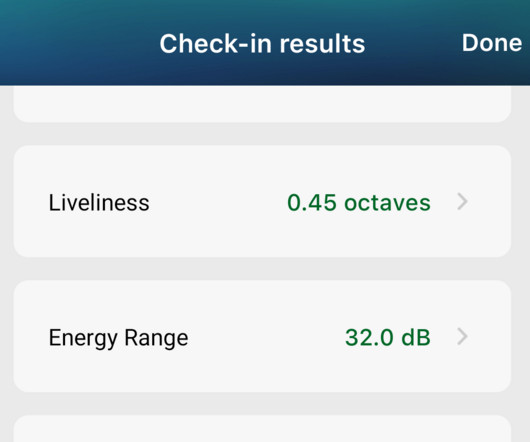
Task: Click the blank area between Liveliness and 0.45 octaves
Action: point(218,203)
